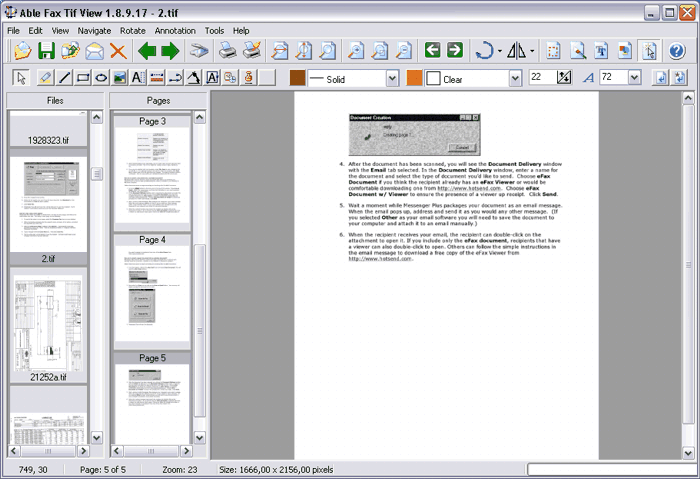Click the red X delete icon
Screen dimensions: 700x479
tap(118, 51)
